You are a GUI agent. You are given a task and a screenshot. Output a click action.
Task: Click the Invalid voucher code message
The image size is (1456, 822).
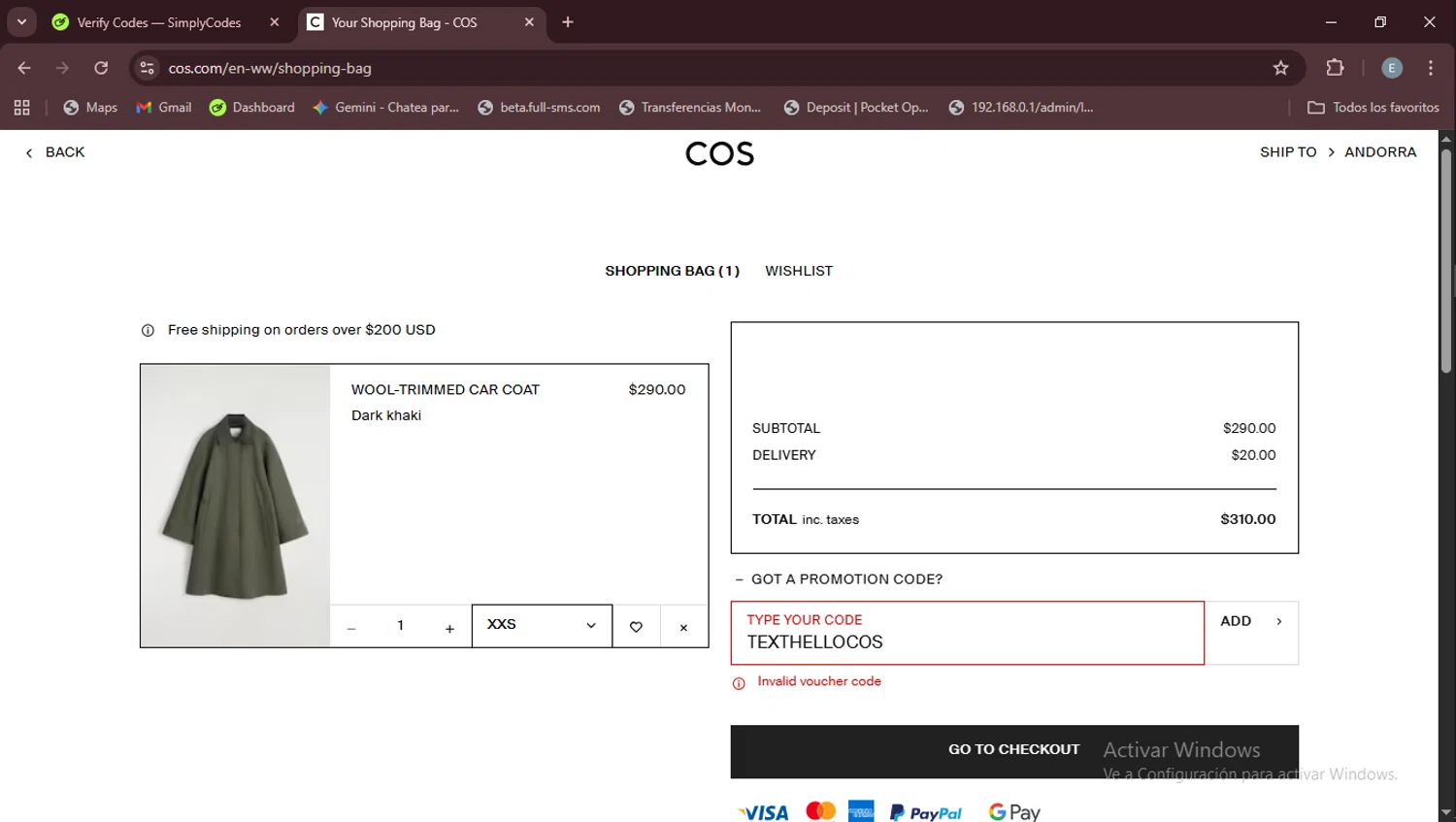click(819, 681)
